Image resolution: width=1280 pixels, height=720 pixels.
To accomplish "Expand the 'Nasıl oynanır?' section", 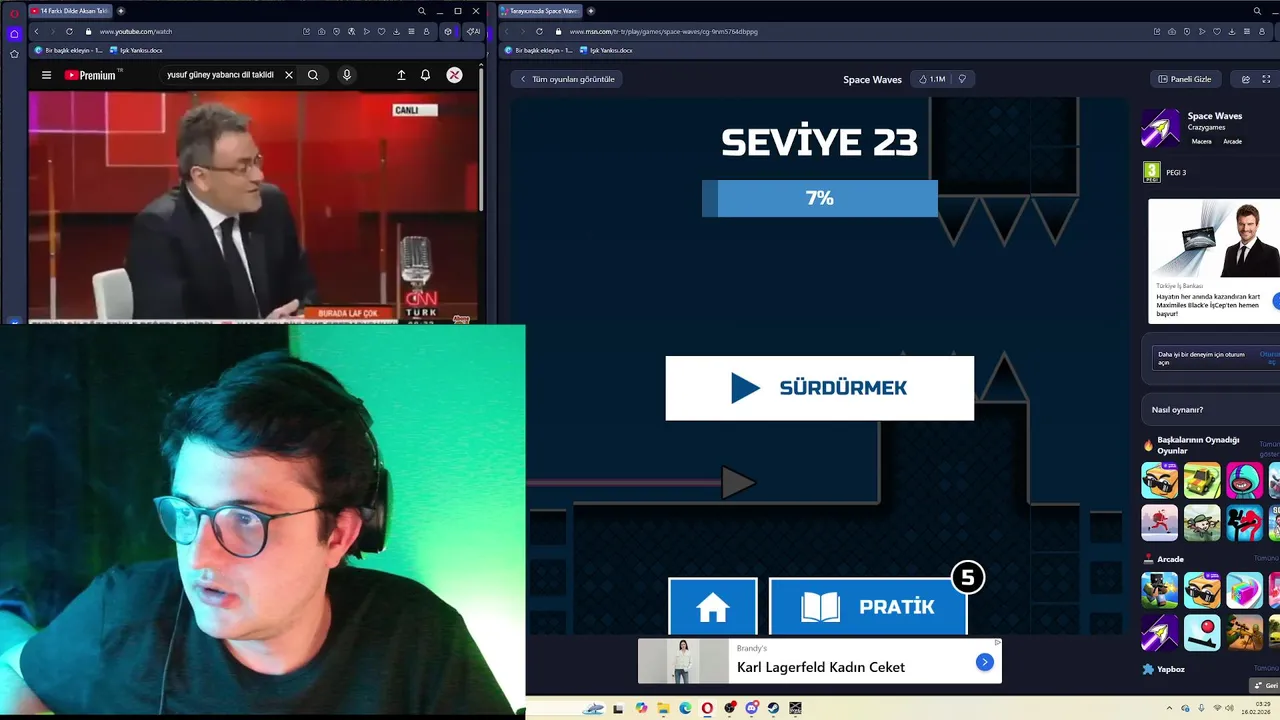I will [x=1210, y=409].
